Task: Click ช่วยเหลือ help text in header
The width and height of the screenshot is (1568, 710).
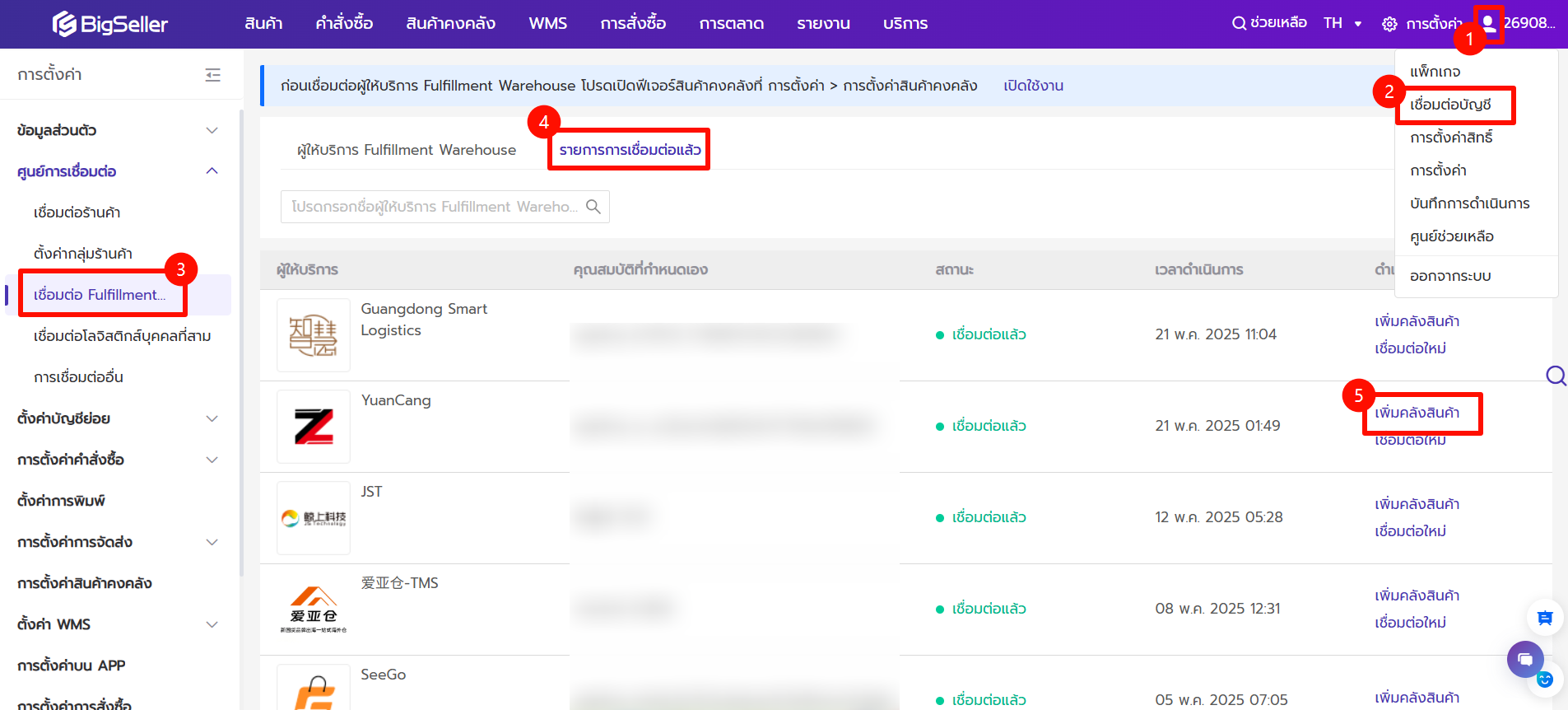Action: [x=1278, y=23]
